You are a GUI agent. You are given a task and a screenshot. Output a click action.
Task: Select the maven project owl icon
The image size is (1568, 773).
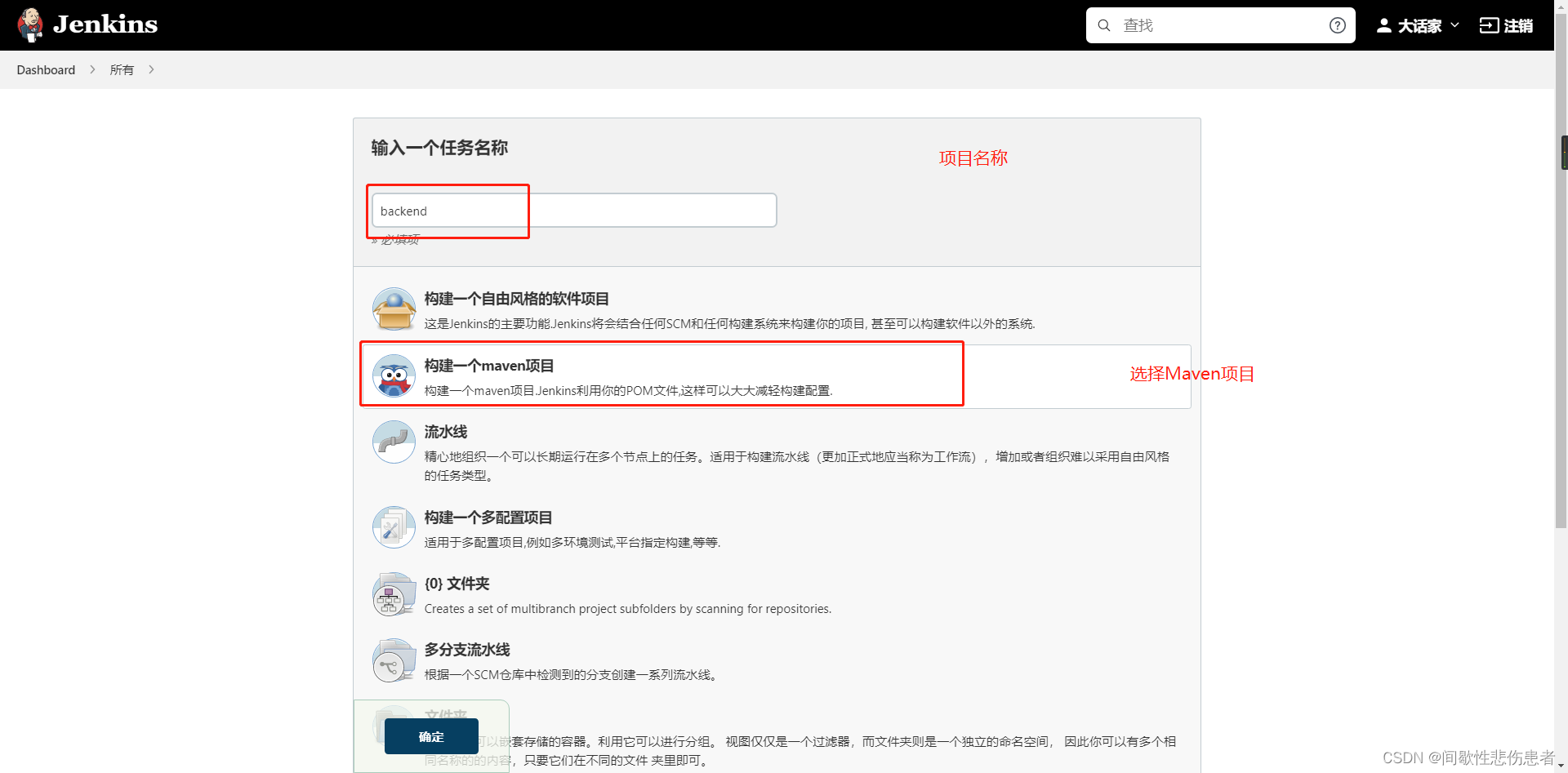coord(394,375)
